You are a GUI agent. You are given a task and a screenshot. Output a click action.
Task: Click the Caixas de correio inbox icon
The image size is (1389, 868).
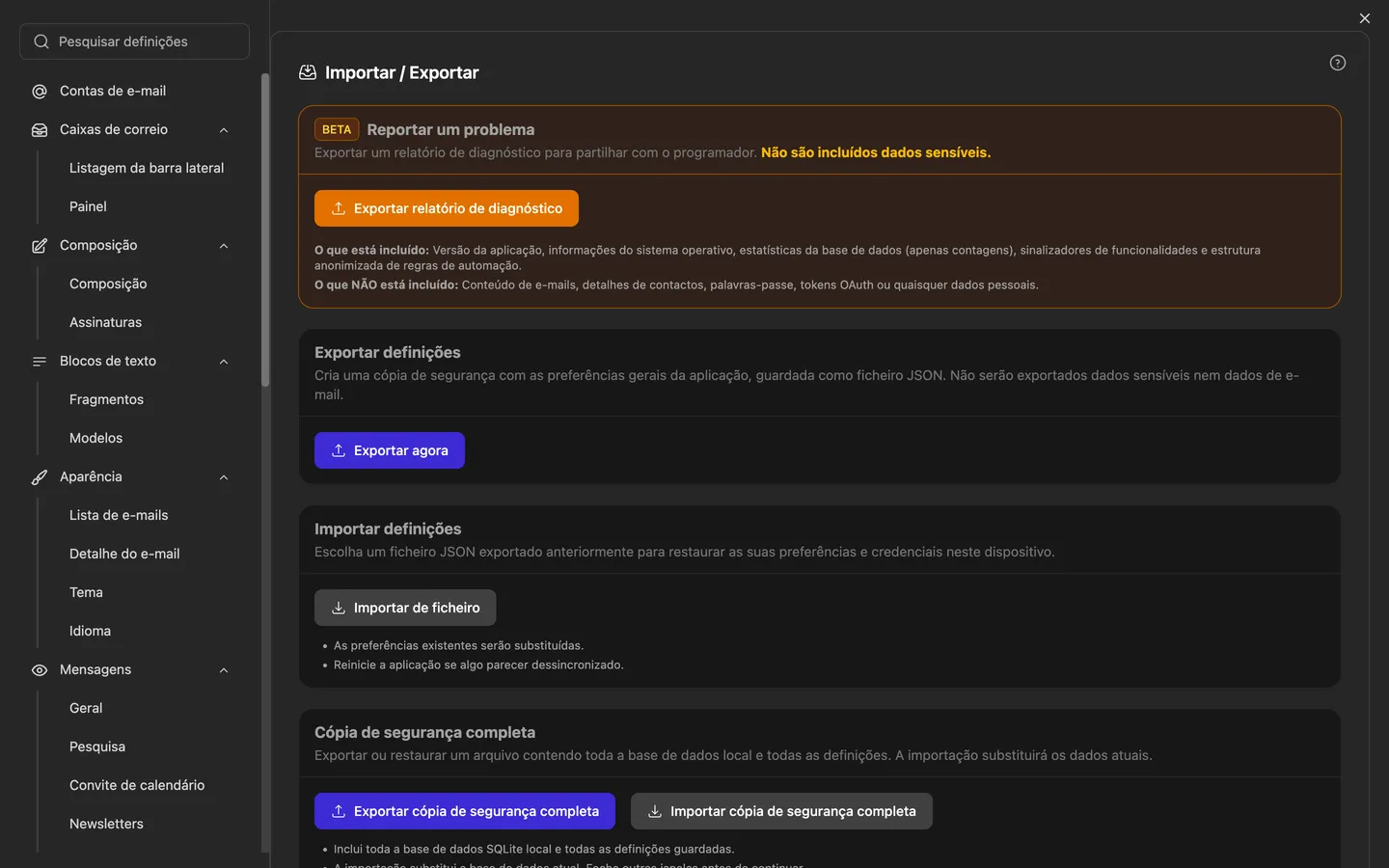40,130
